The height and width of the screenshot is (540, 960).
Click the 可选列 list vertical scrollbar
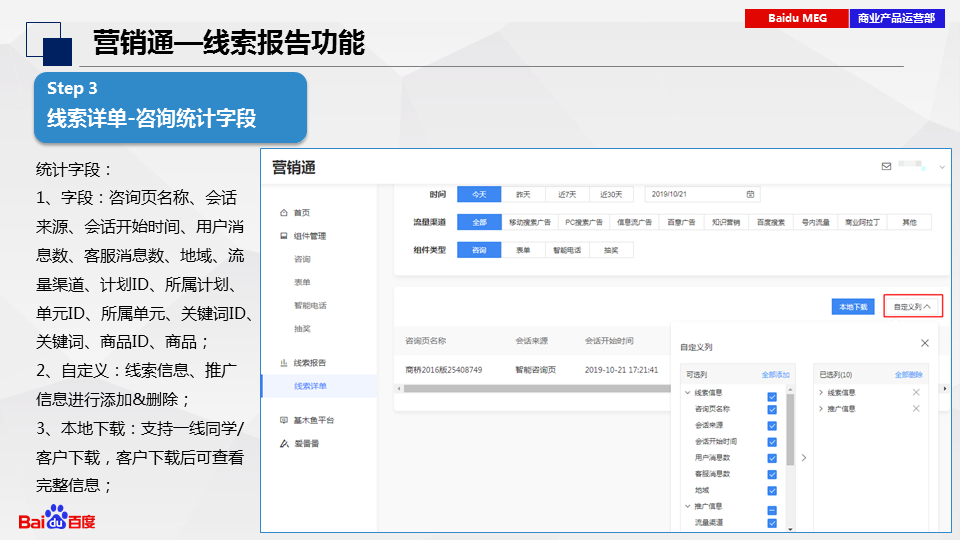pyautogui.click(x=790, y=430)
